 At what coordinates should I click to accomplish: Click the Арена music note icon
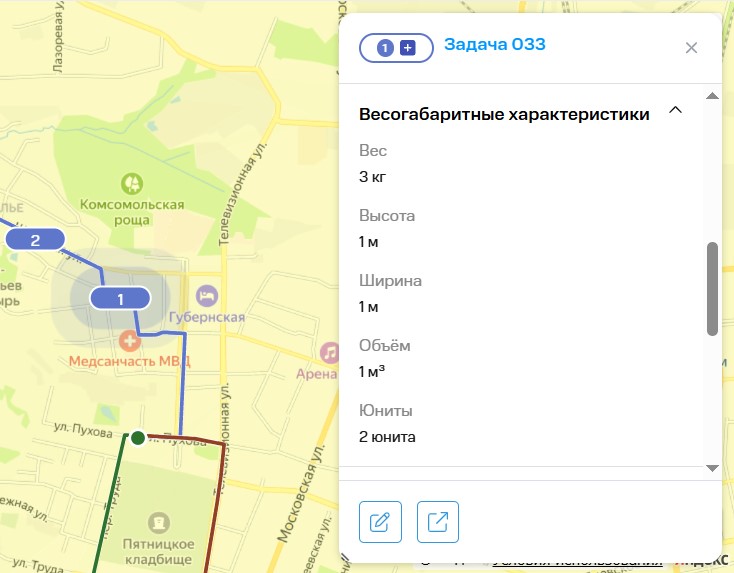pyautogui.click(x=329, y=353)
